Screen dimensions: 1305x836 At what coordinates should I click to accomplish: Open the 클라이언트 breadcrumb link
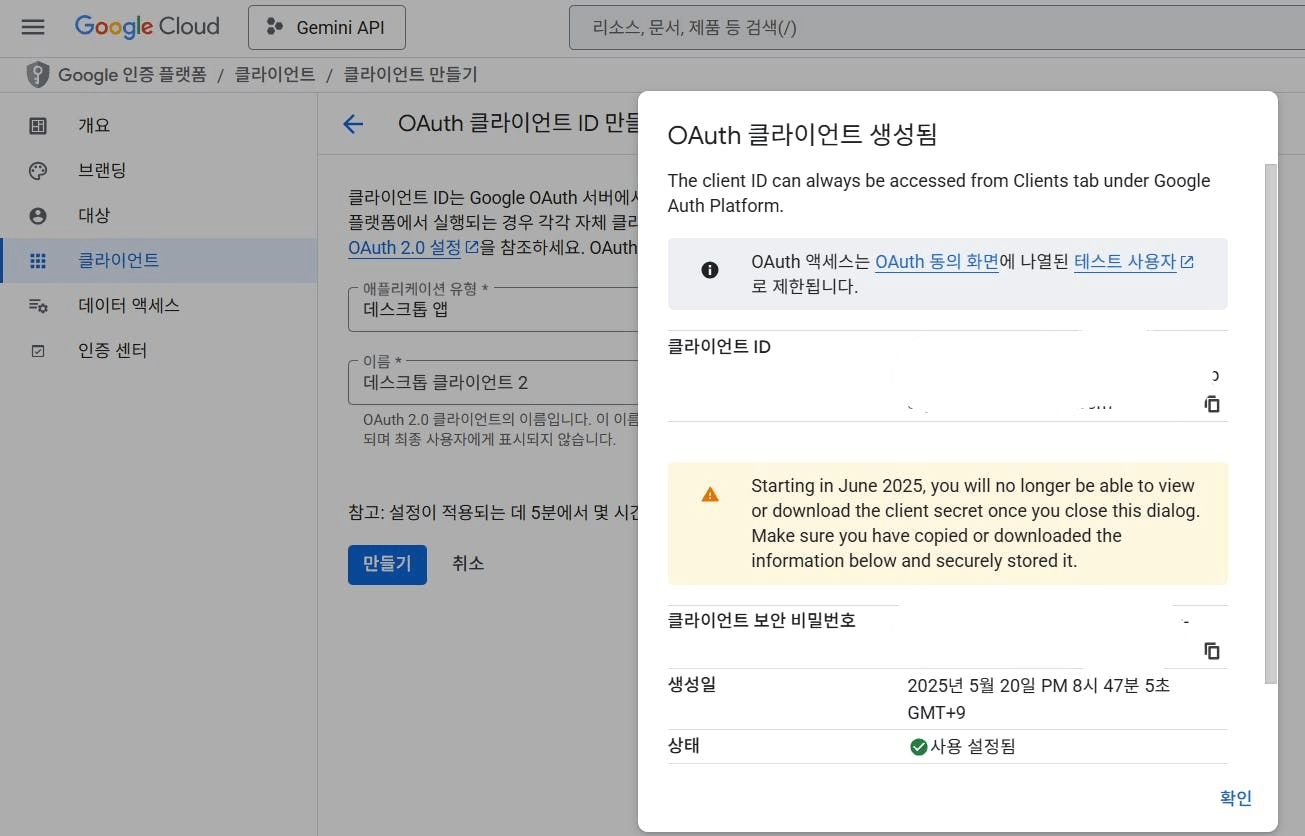[x=275, y=74]
